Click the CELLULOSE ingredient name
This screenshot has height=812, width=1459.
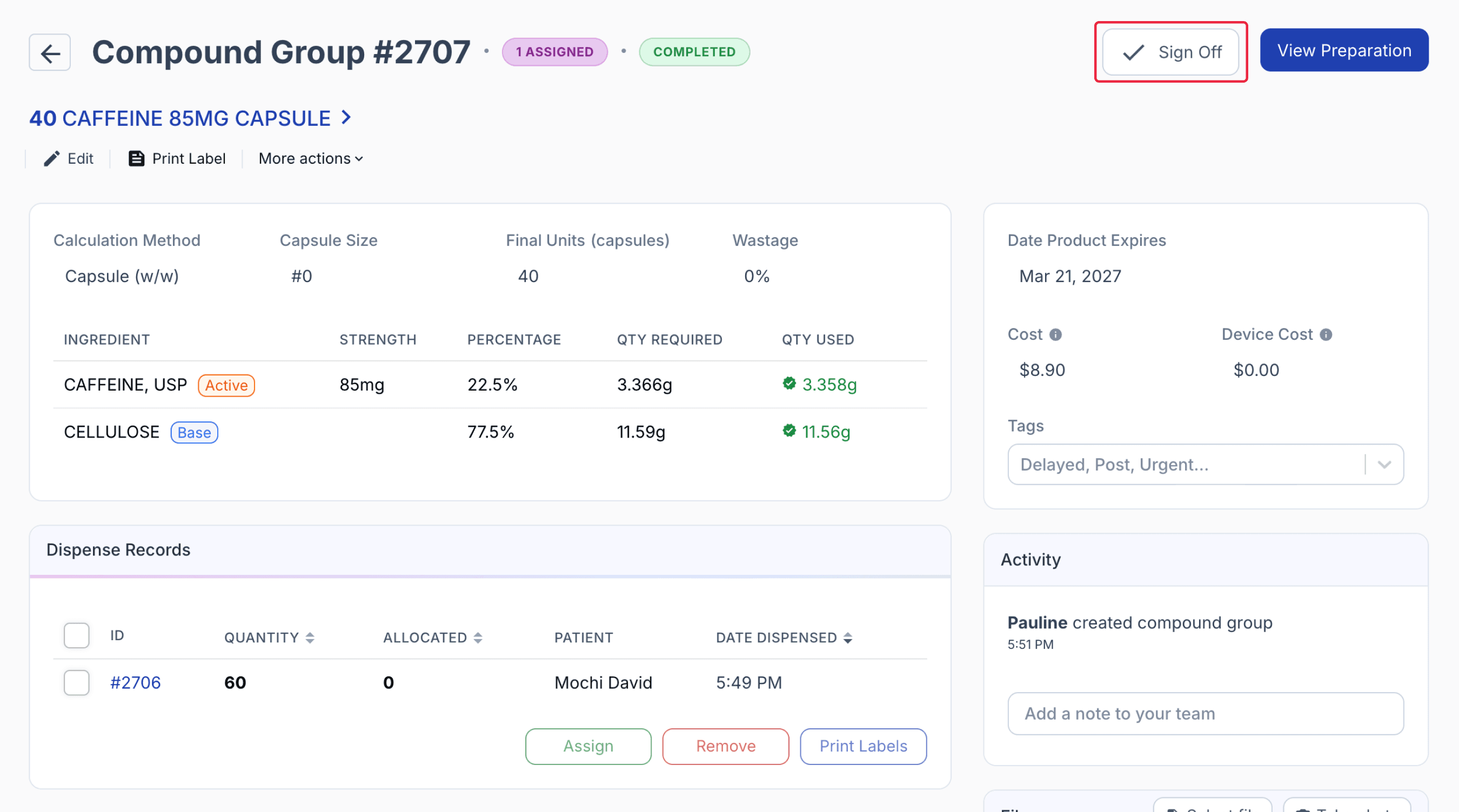click(x=111, y=432)
